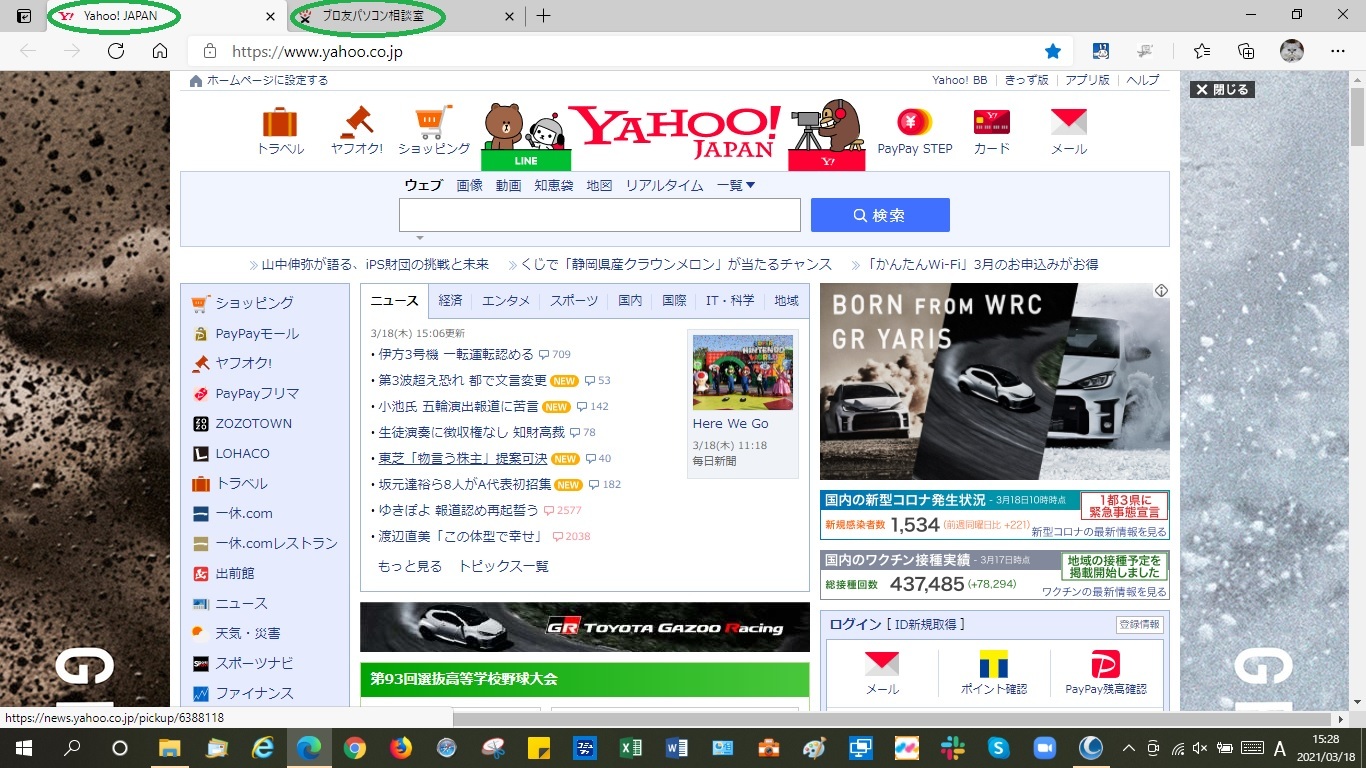Select the リアルタイム search type
The width and height of the screenshot is (1366, 768).
click(664, 185)
